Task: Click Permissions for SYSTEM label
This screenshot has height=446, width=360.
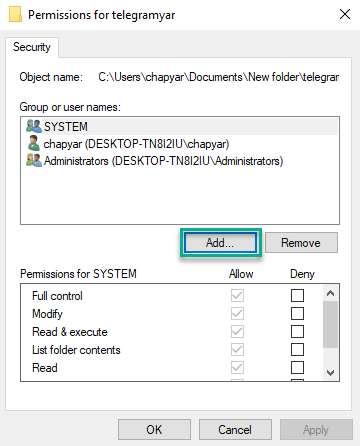Action: pyautogui.click(x=78, y=274)
